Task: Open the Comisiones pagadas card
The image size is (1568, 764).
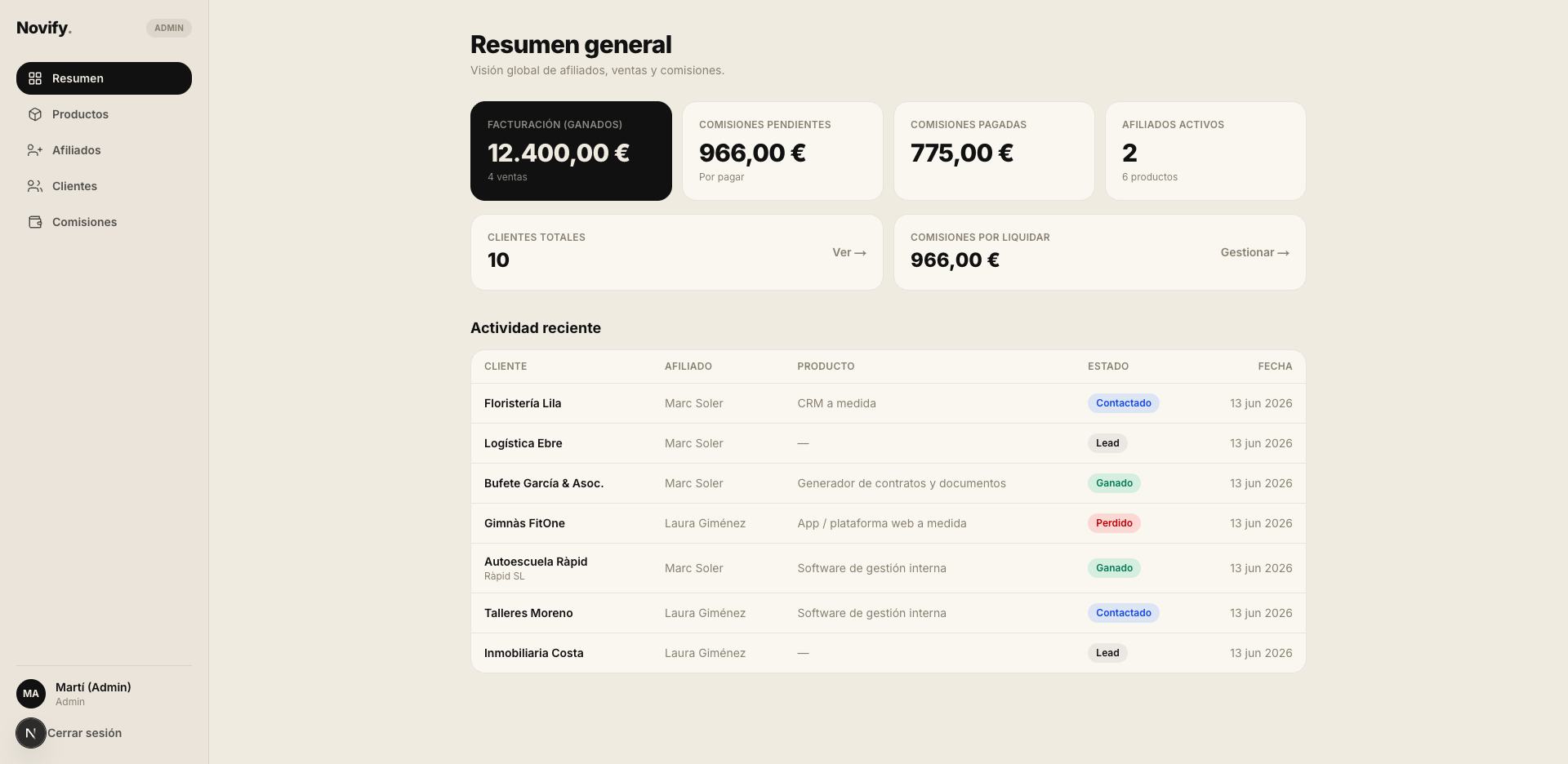Action: coord(994,151)
